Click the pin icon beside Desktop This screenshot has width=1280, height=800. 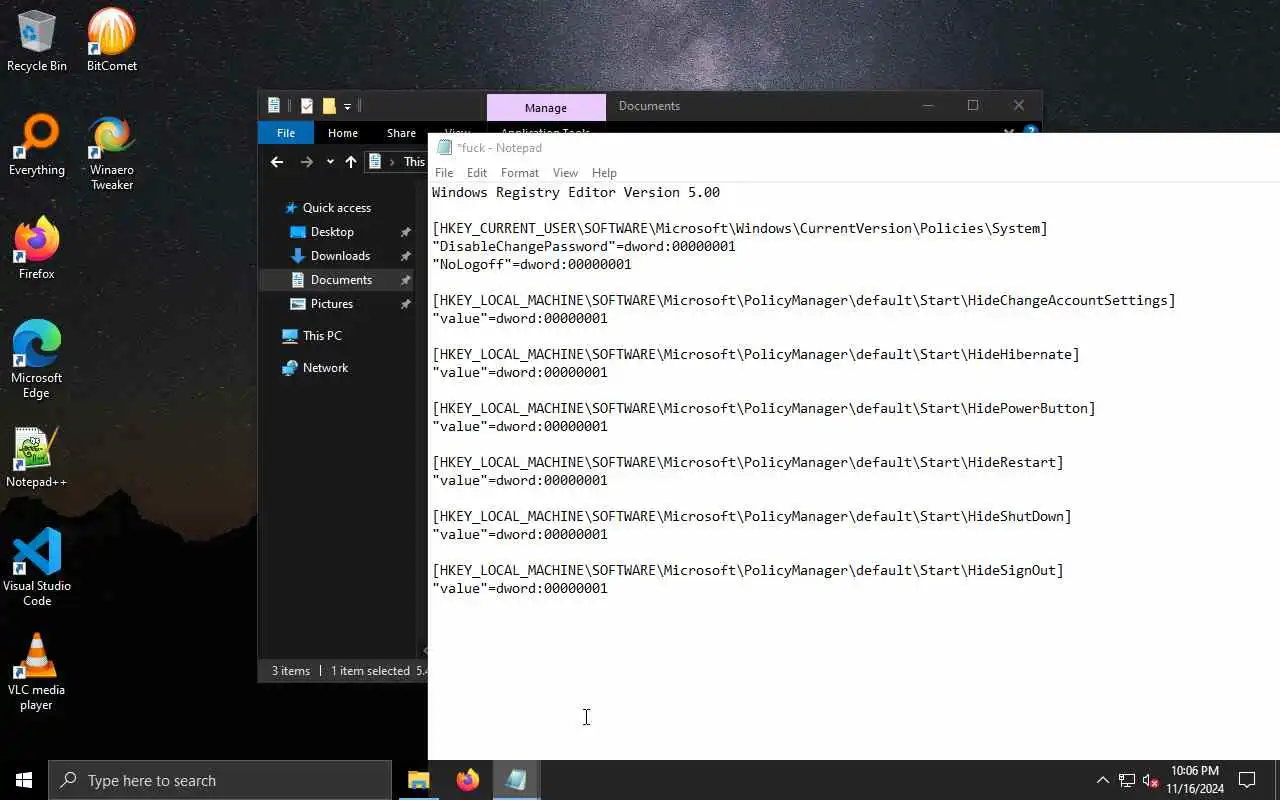[405, 232]
